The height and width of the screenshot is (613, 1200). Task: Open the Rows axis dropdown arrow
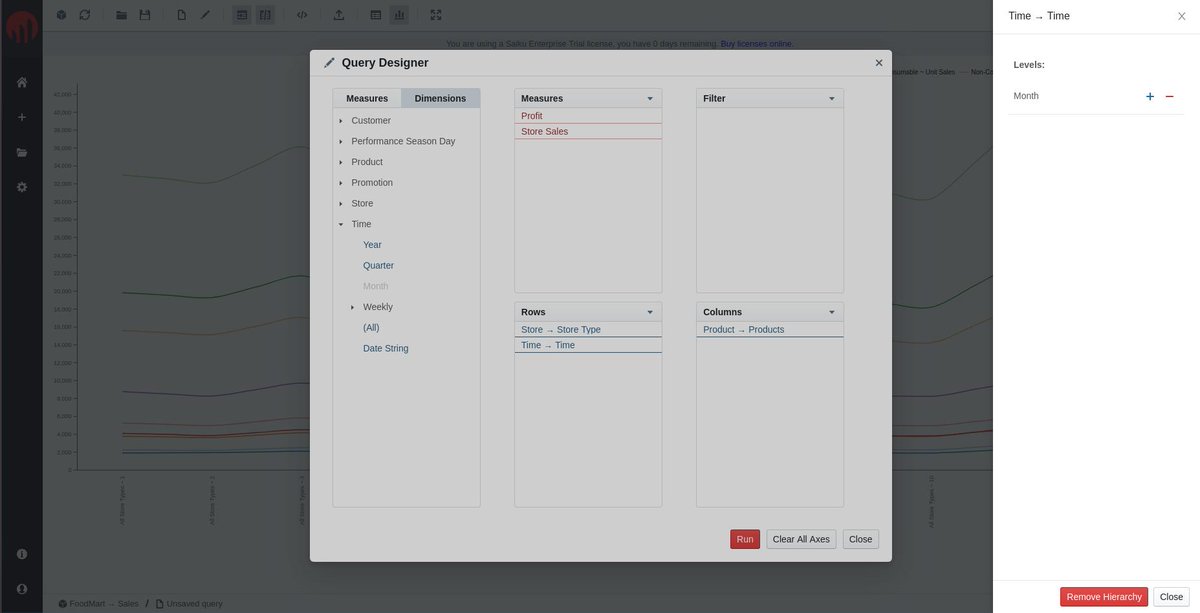(650, 312)
